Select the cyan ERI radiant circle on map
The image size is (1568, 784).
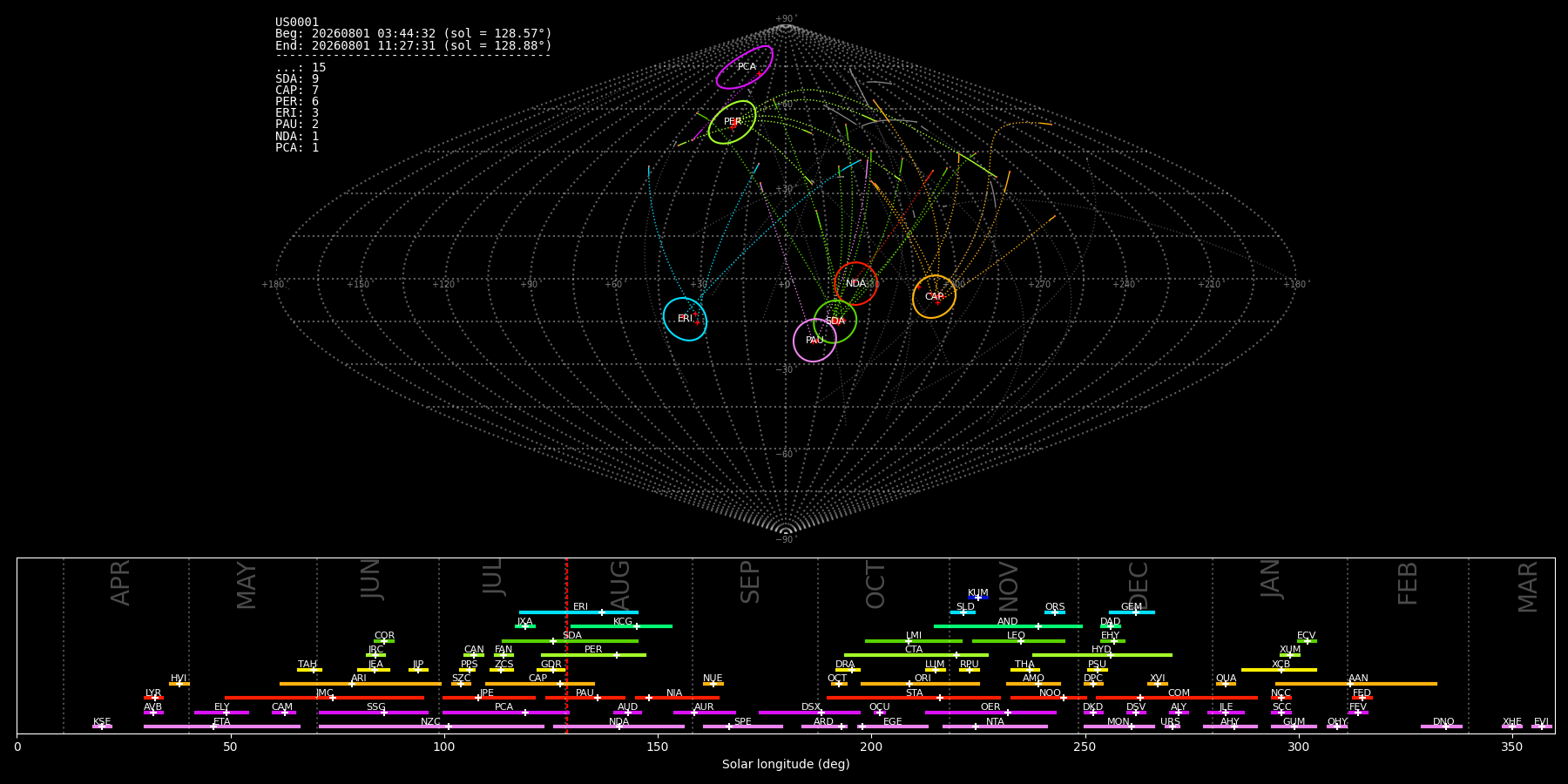685,319
